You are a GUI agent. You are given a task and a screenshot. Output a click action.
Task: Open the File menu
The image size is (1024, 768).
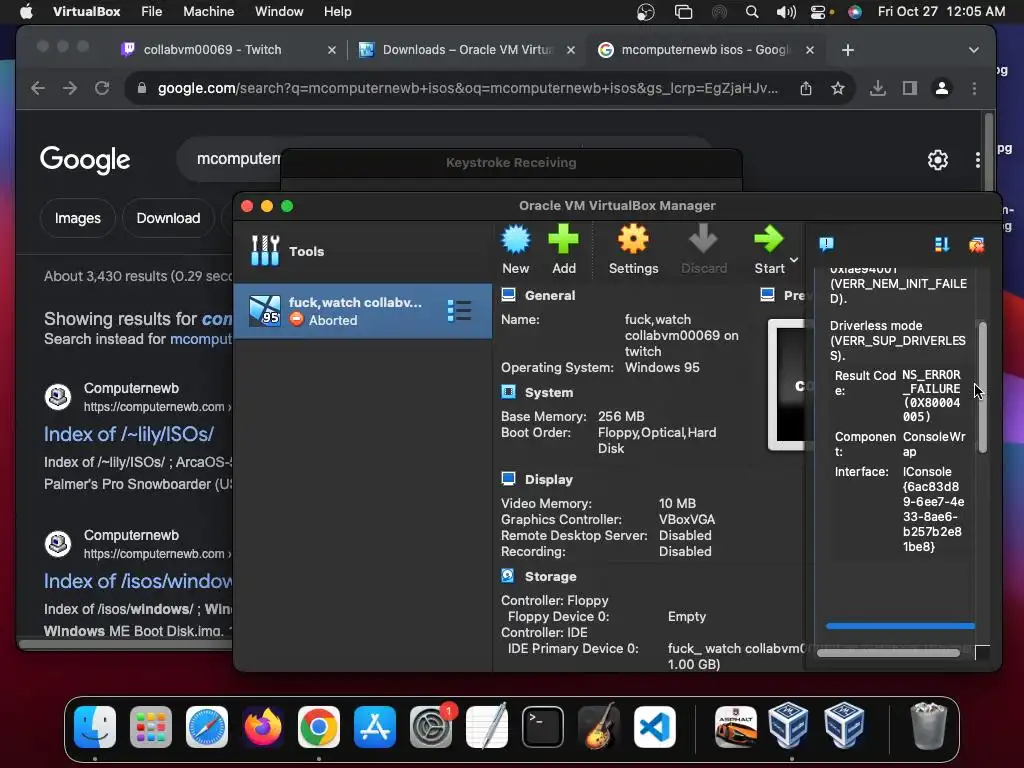(152, 12)
